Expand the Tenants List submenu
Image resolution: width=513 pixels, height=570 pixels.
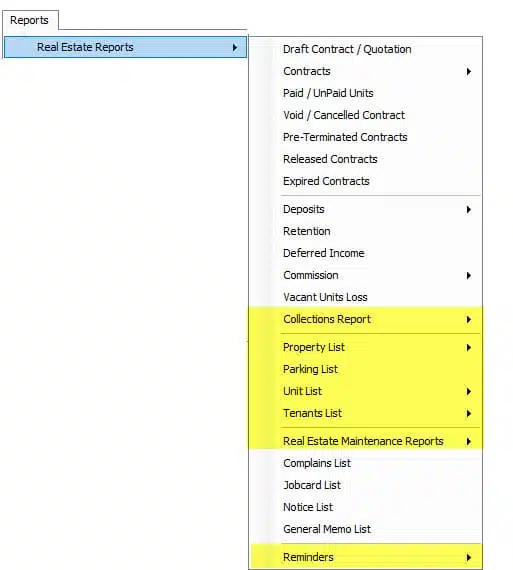point(365,413)
